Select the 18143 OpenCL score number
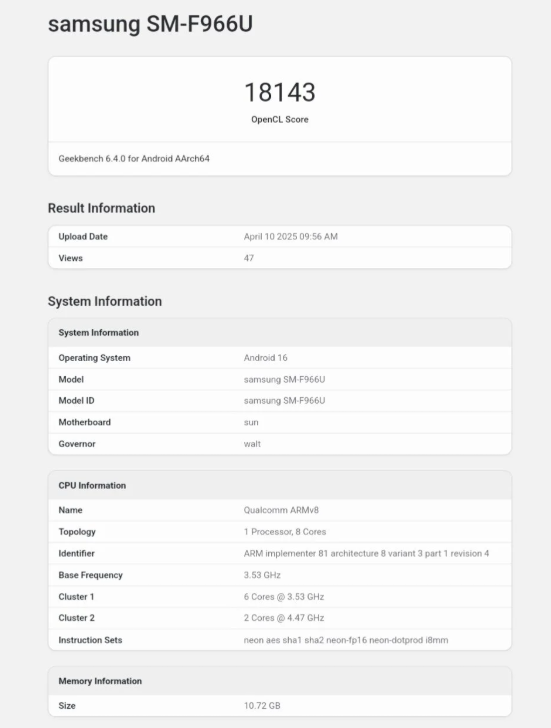 280,92
